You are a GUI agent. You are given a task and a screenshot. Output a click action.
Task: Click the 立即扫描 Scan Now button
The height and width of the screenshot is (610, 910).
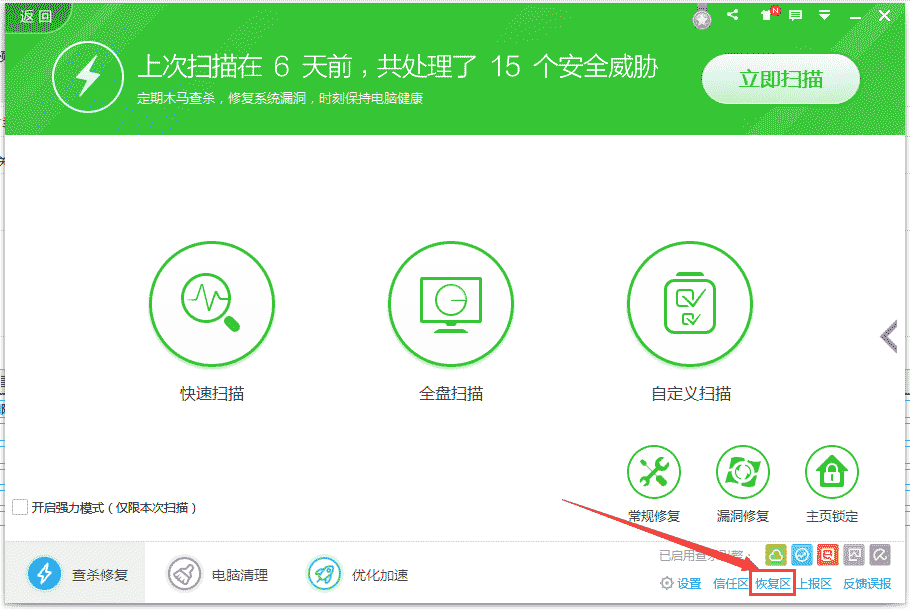780,79
